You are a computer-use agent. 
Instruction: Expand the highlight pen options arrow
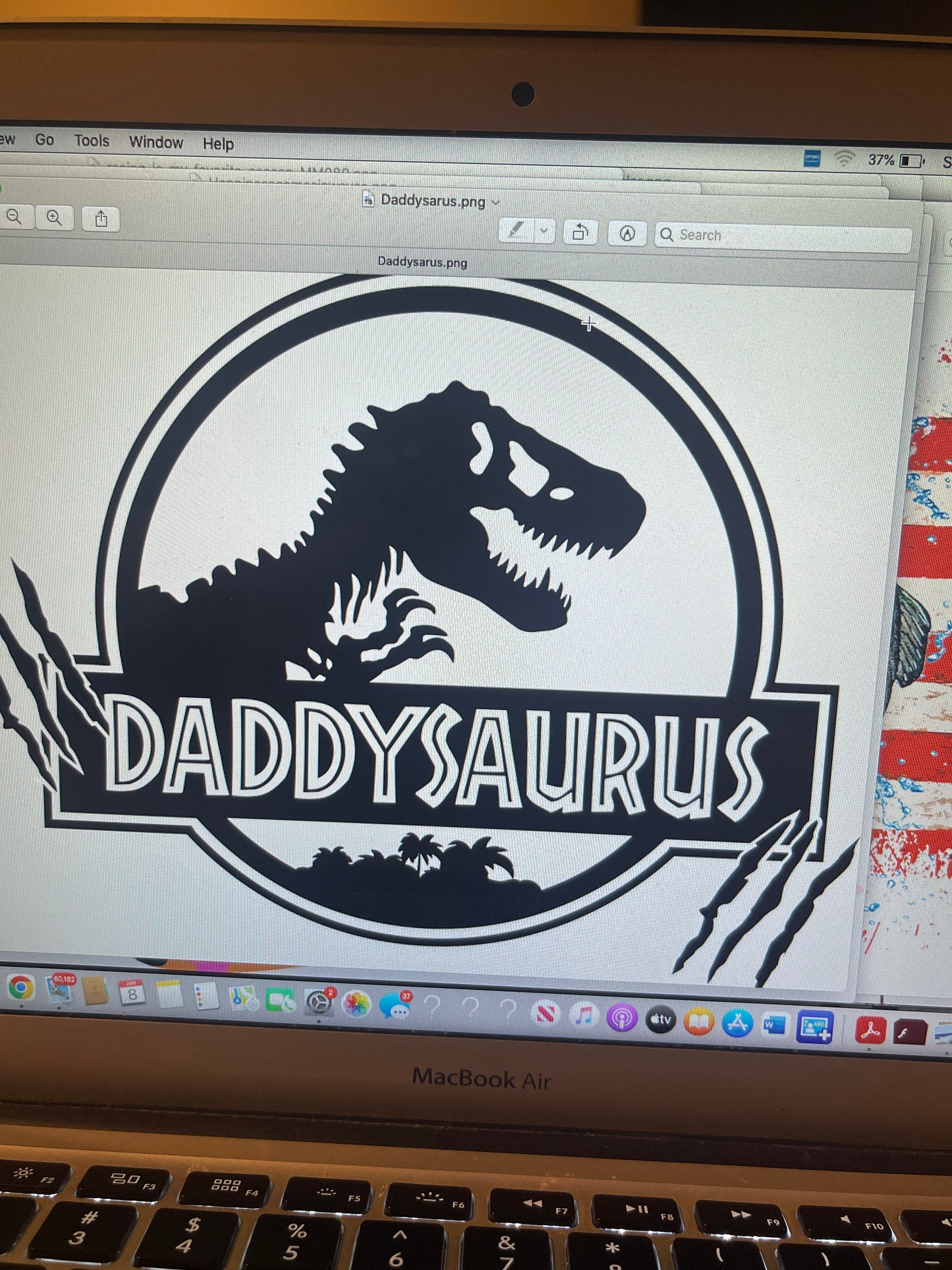[544, 231]
